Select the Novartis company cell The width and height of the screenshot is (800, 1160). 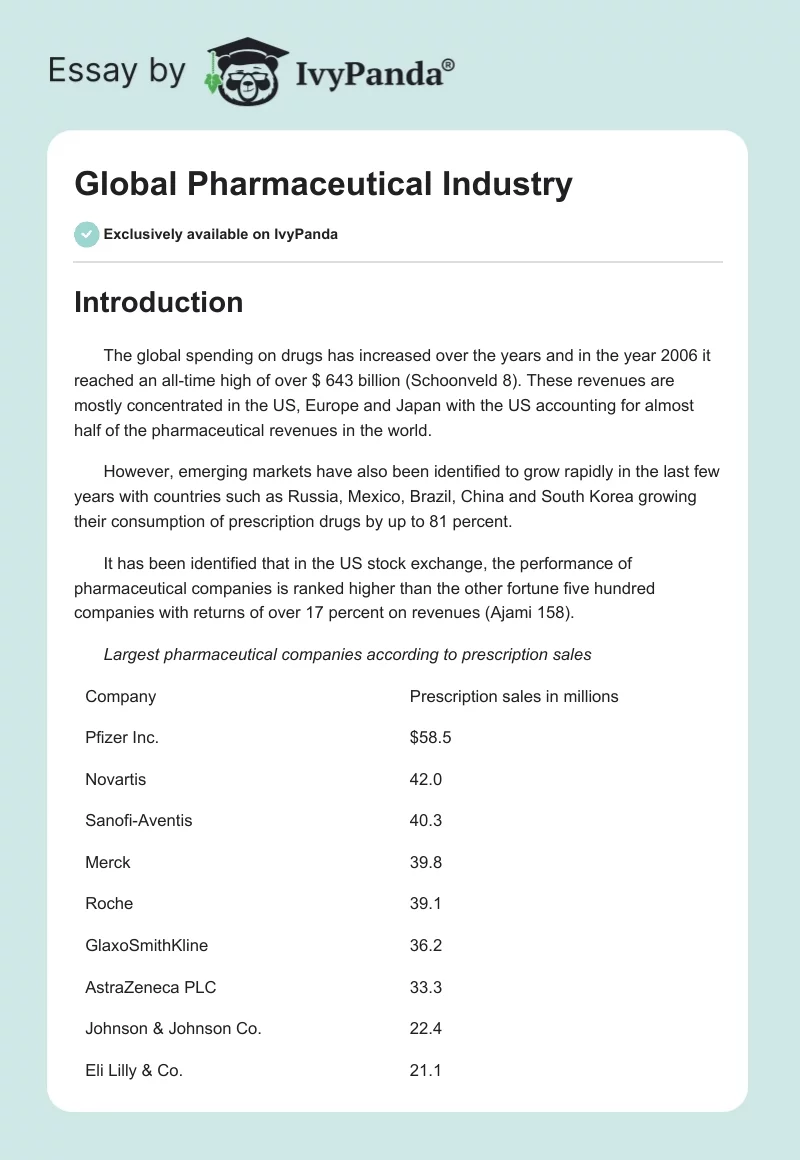point(115,778)
